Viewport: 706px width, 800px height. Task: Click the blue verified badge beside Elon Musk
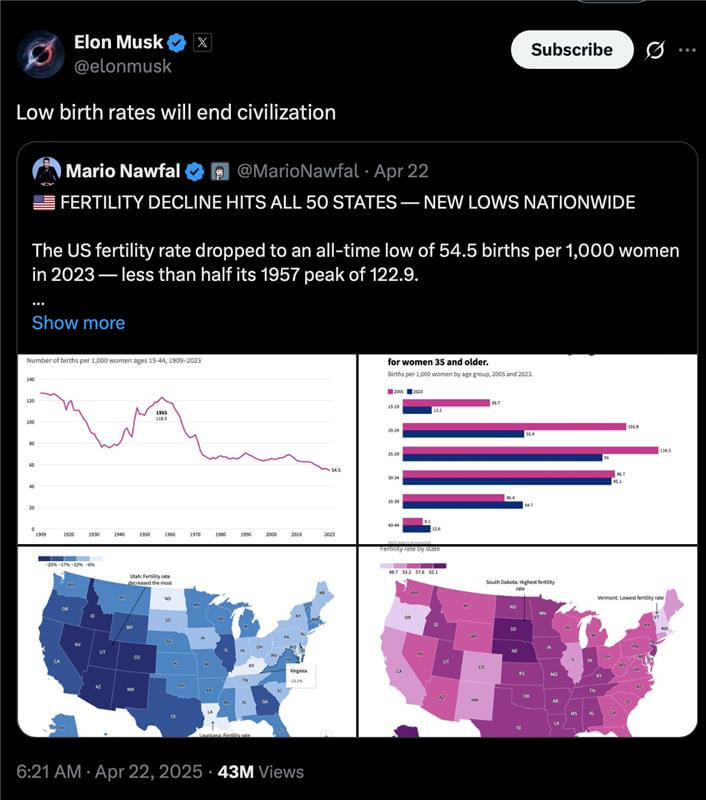pos(177,42)
